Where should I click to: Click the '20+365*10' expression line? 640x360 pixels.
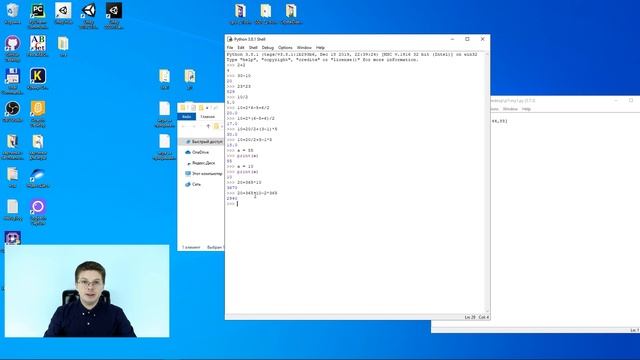point(249,182)
